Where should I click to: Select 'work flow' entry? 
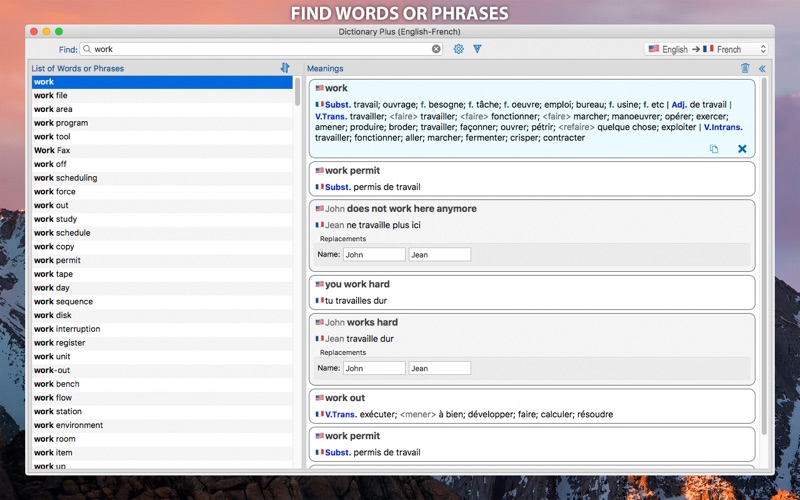pos(162,398)
